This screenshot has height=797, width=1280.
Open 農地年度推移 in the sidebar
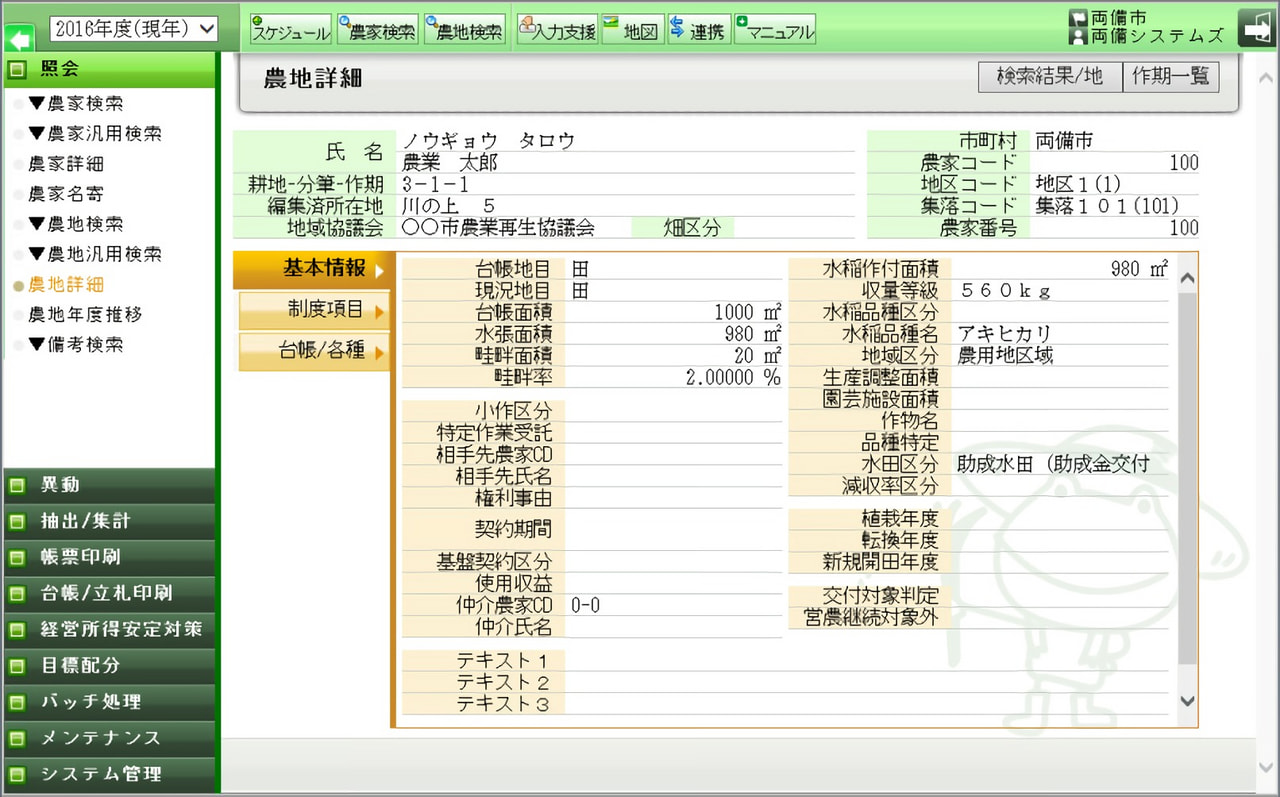pos(85,315)
